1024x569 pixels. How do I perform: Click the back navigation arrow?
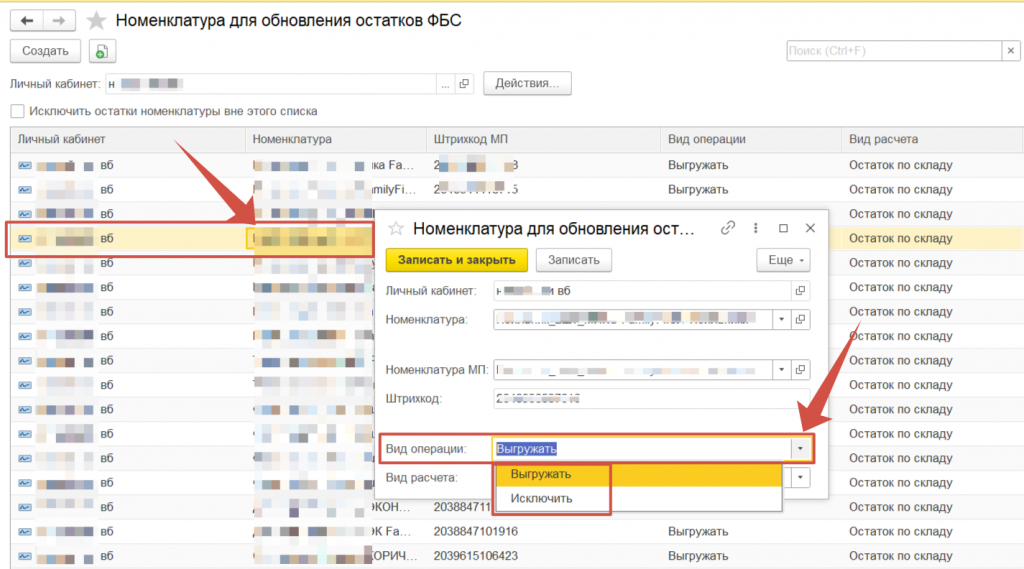click(27, 20)
